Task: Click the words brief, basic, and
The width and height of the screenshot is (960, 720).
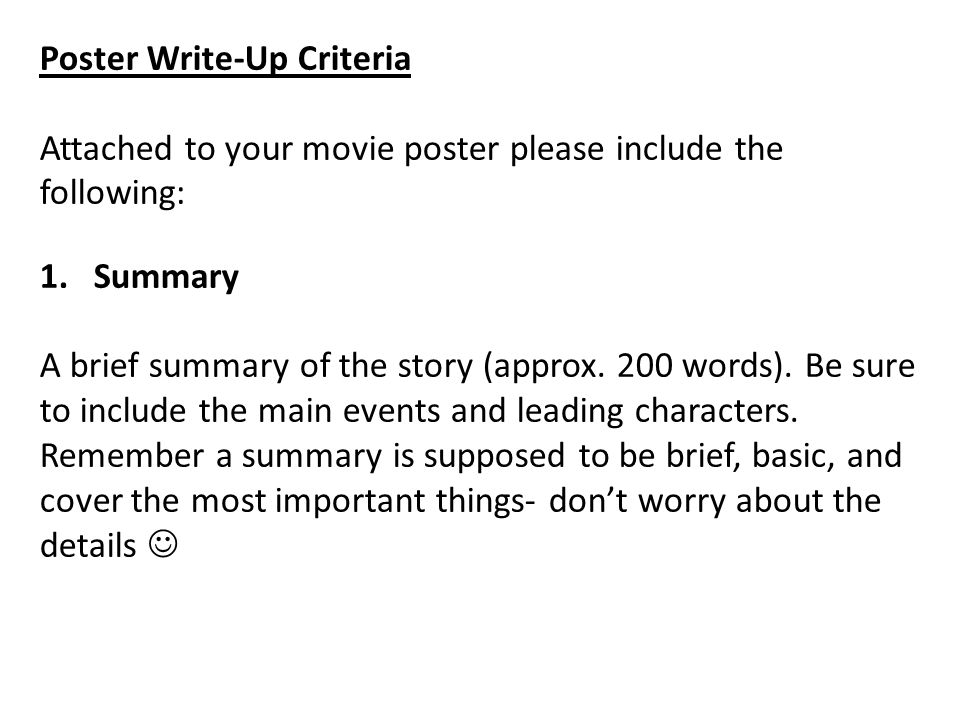Action: pos(784,456)
